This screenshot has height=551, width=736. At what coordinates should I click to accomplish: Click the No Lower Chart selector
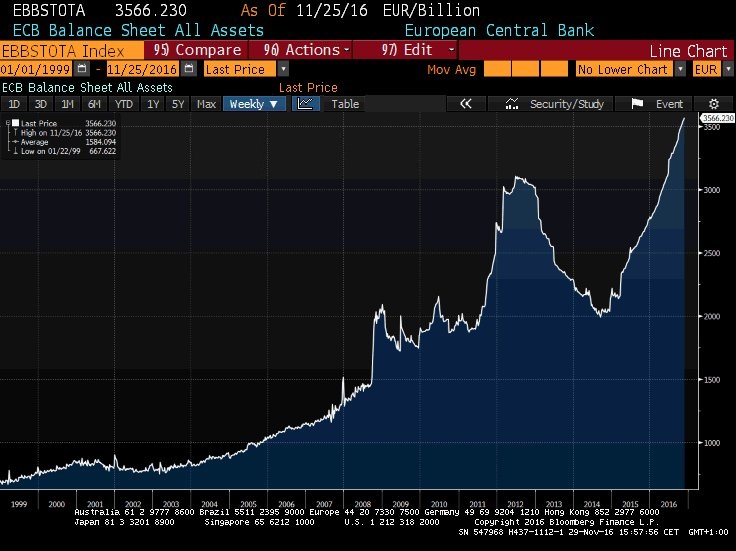click(625, 69)
